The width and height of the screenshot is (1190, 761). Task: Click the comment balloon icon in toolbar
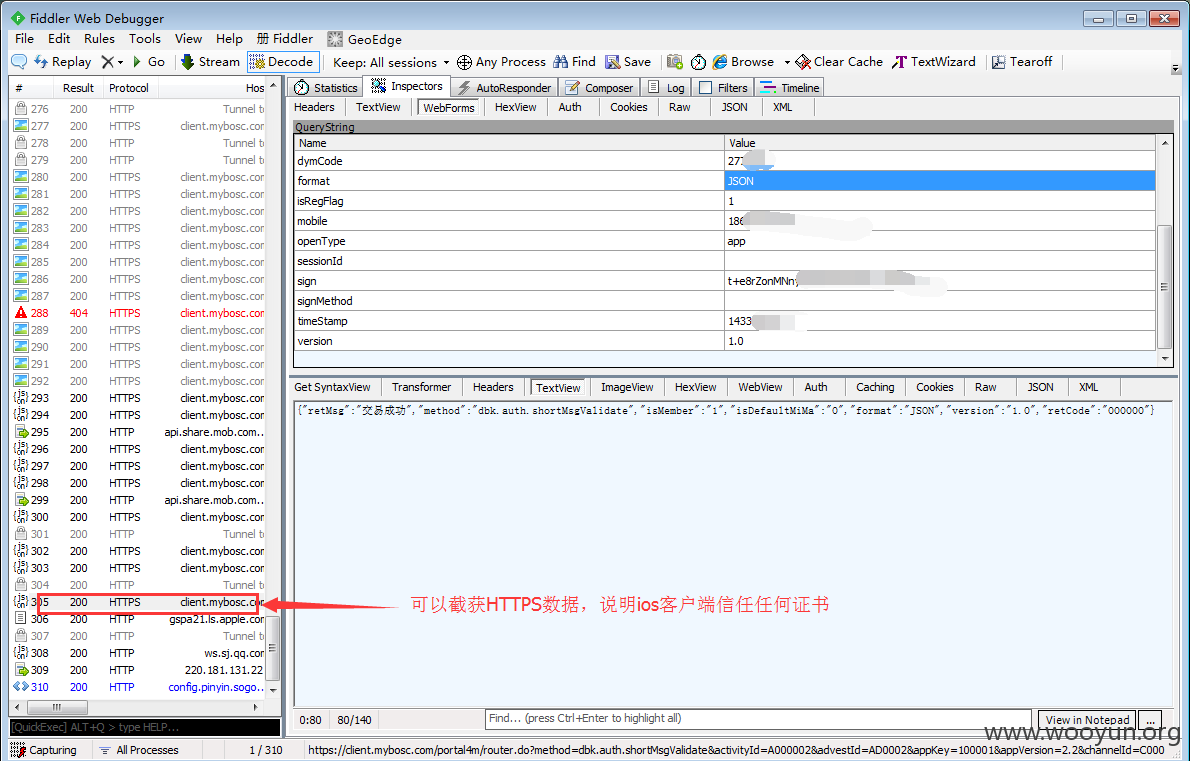19,61
